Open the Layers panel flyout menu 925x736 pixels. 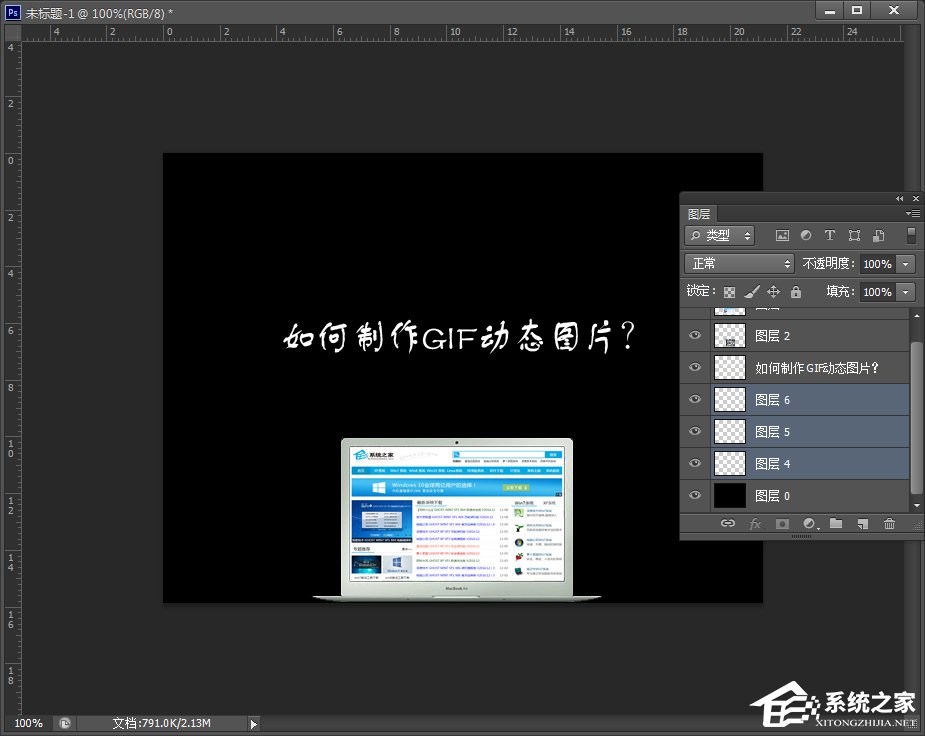911,213
